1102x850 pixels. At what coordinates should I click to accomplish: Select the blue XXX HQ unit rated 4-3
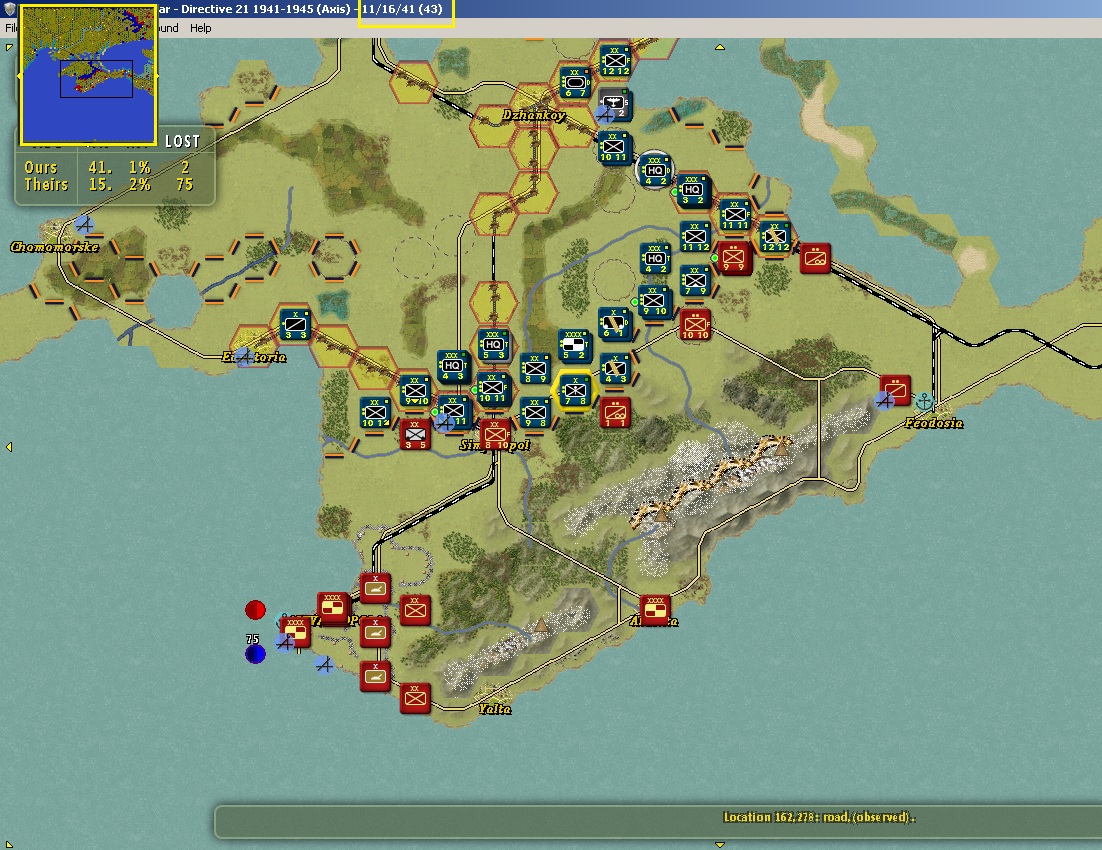click(452, 366)
